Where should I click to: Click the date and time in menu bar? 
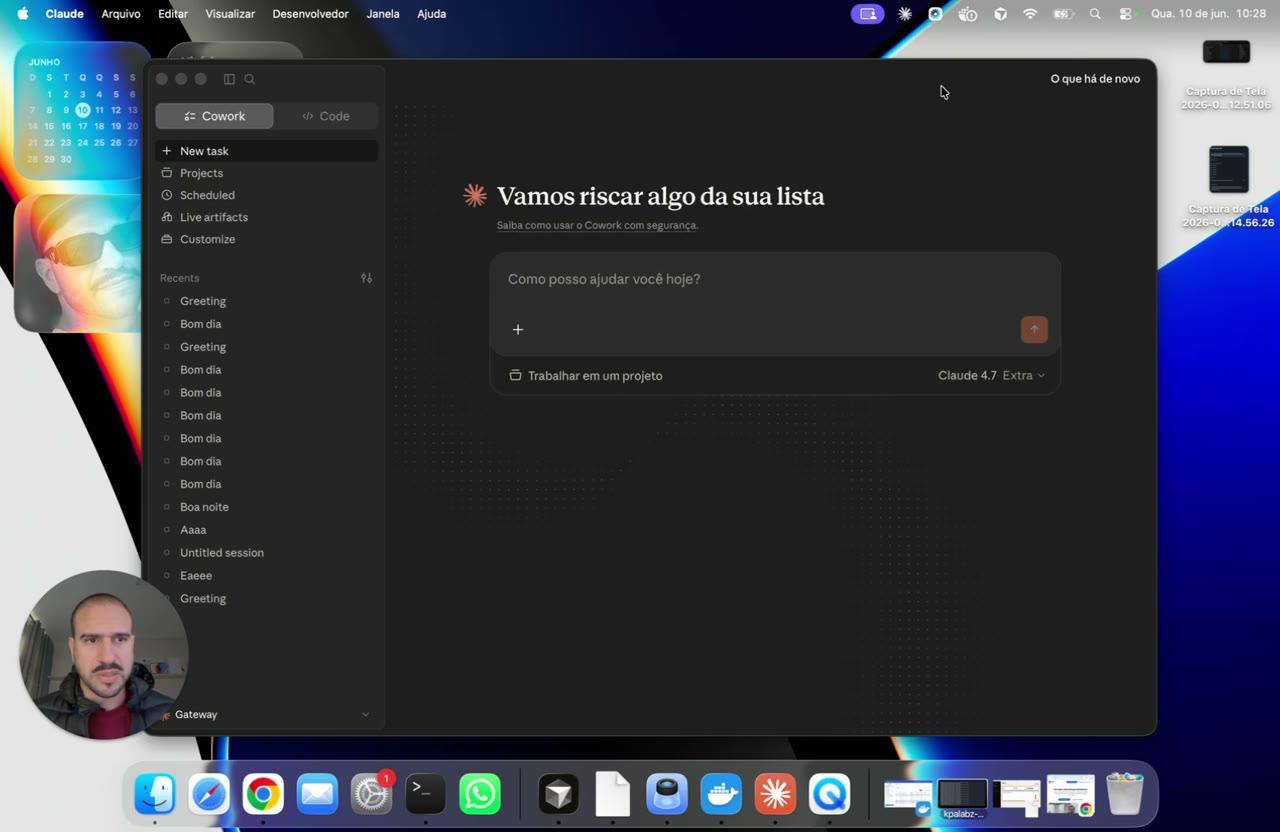tap(1208, 14)
